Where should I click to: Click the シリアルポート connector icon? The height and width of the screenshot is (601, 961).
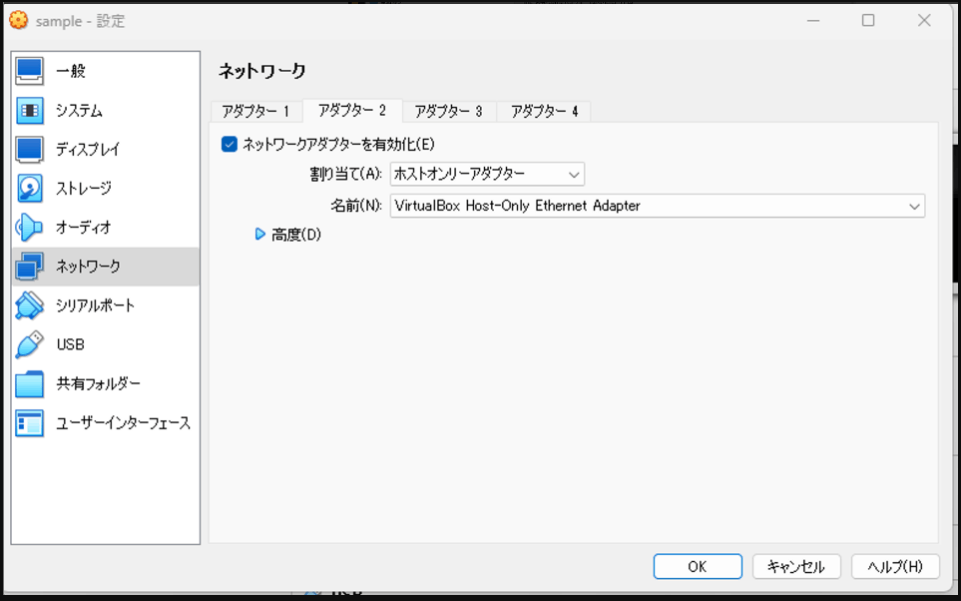[29, 306]
